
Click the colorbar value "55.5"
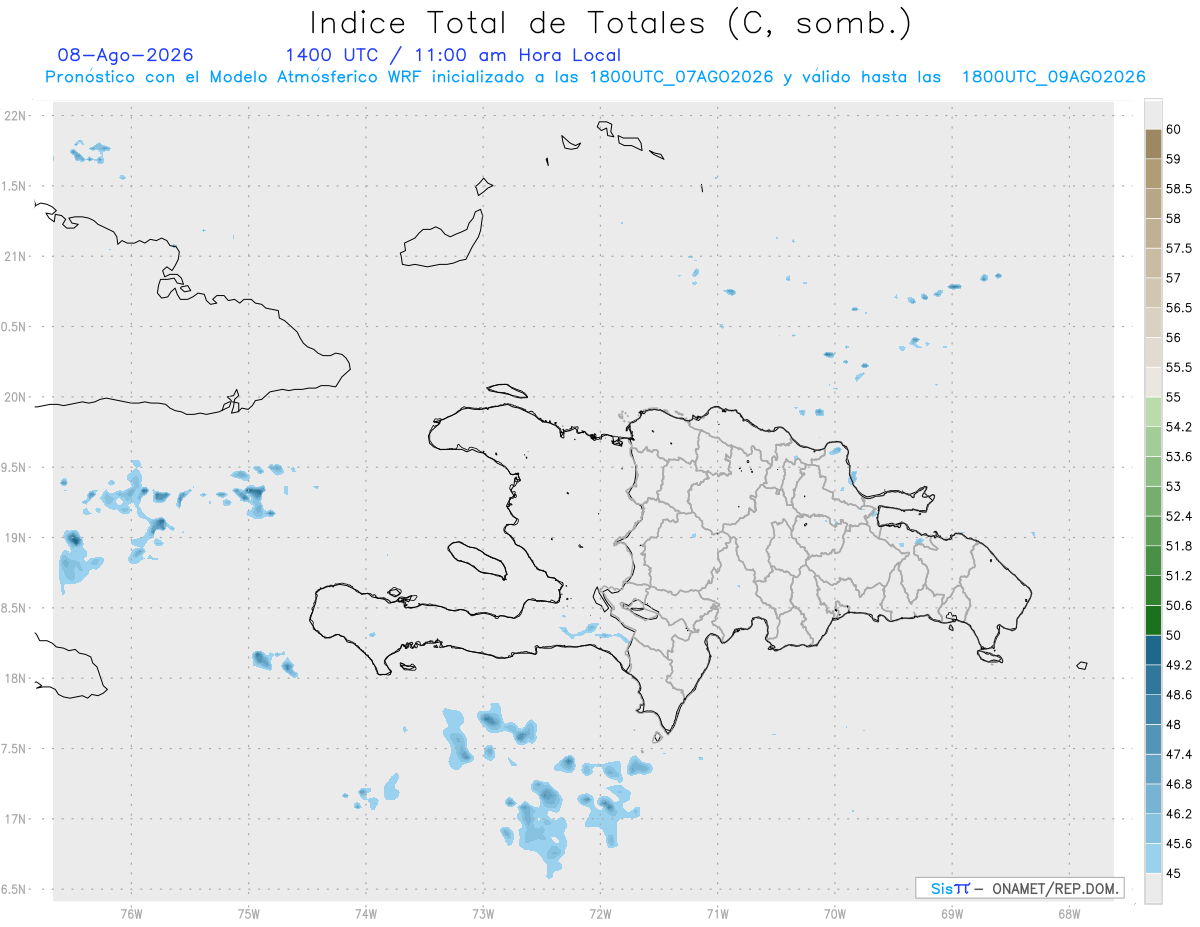point(1179,368)
